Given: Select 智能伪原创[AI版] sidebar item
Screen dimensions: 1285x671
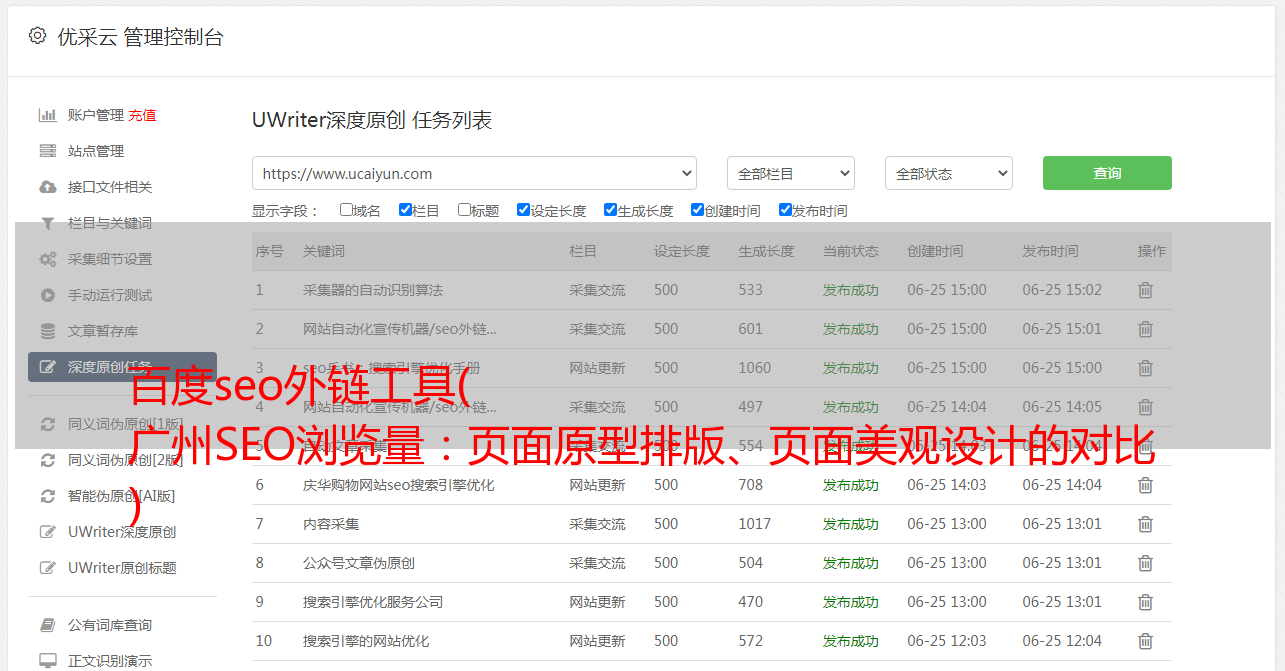Looking at the screenshot, I should (x=121, y=496).
